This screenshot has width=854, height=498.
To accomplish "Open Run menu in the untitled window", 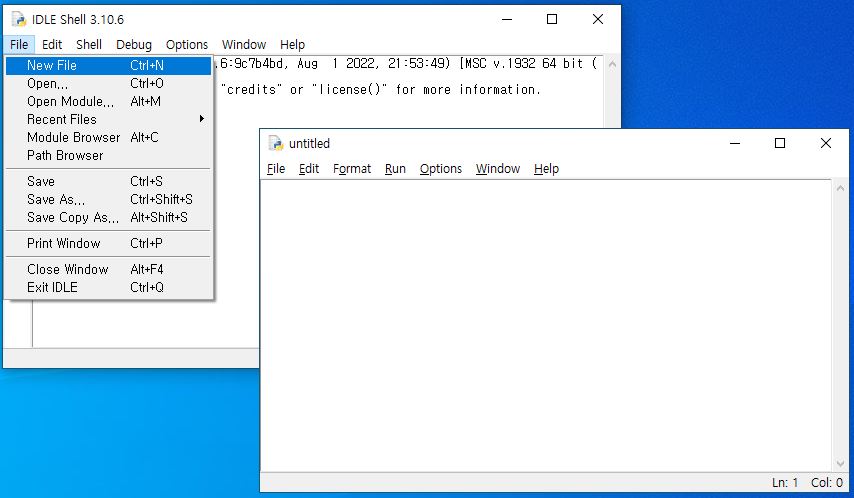I will click(395, 169).
